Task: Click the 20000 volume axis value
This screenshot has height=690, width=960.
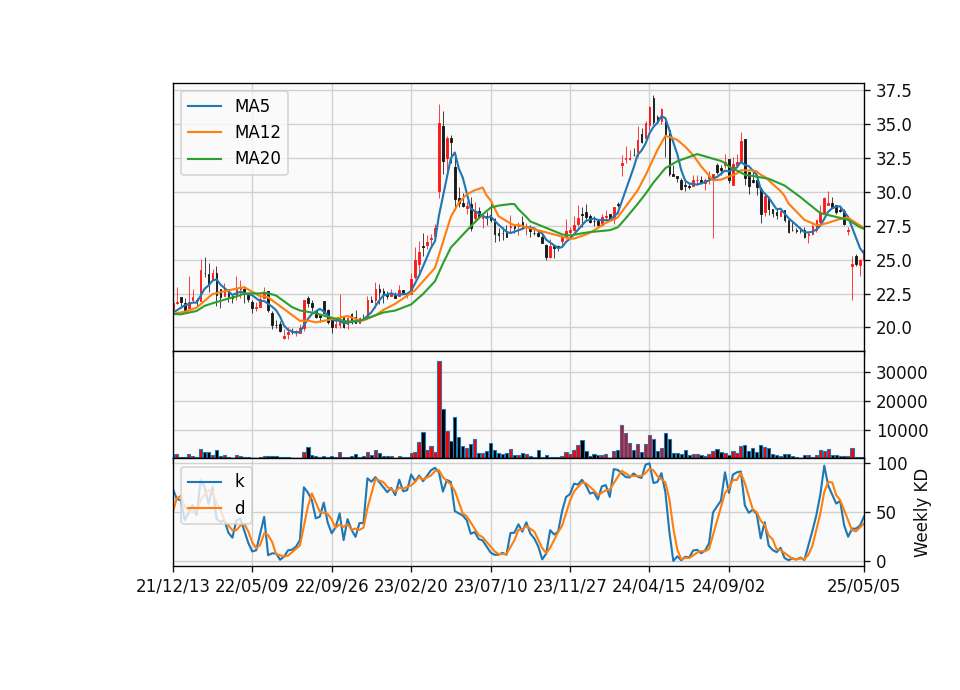Action: [901, 402]
